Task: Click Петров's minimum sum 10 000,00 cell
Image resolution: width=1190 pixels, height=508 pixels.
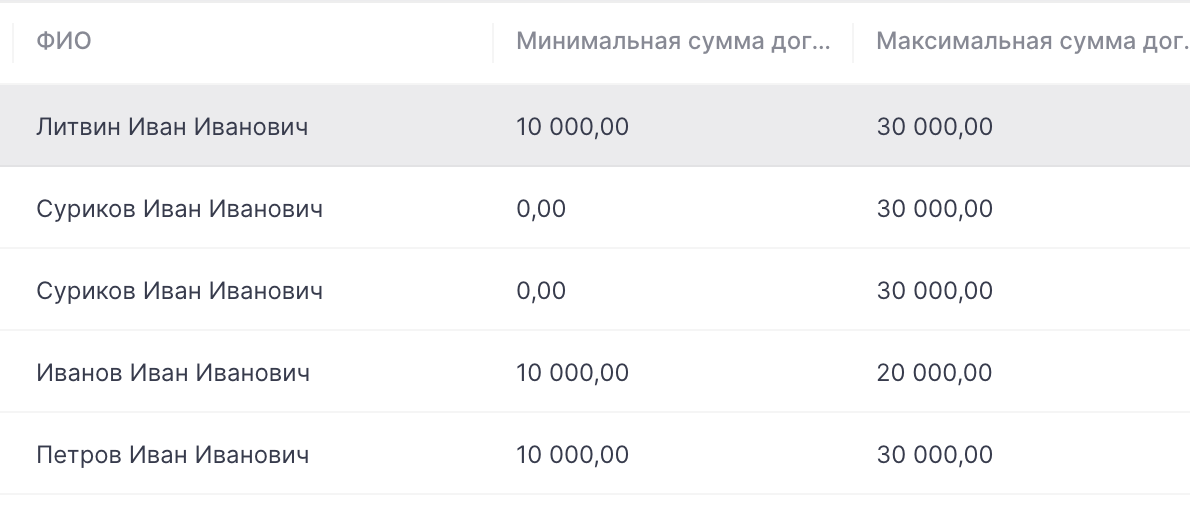Action: [573, 455]
